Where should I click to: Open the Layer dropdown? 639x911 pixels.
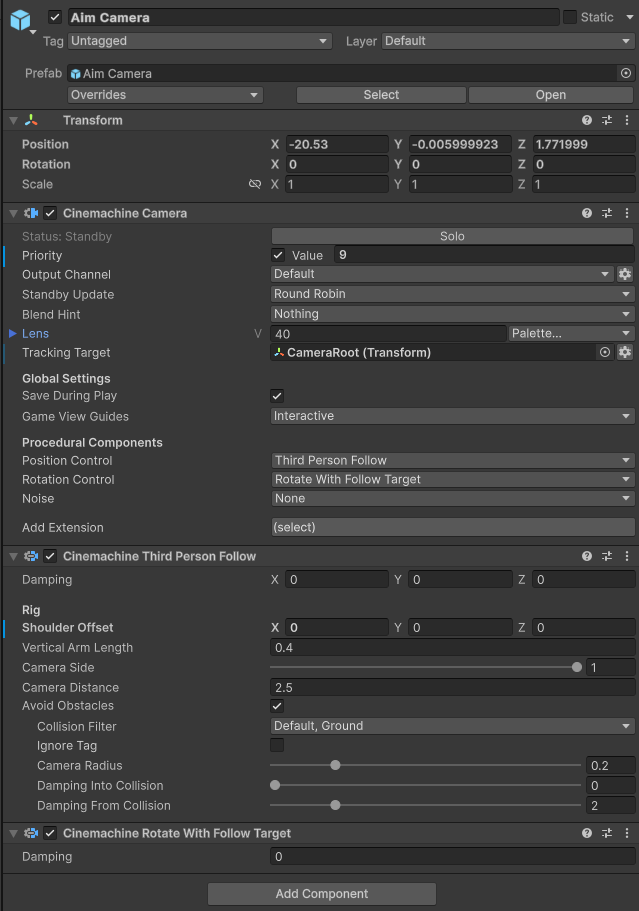[507, 41]
